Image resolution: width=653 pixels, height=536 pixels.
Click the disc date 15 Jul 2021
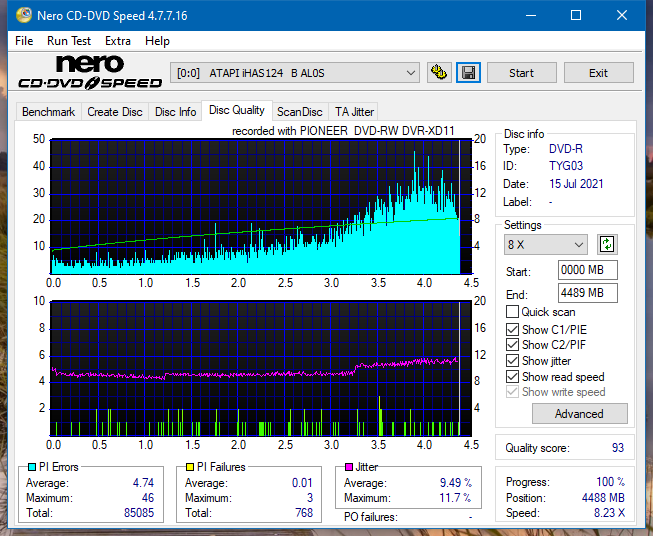(576, 184)
